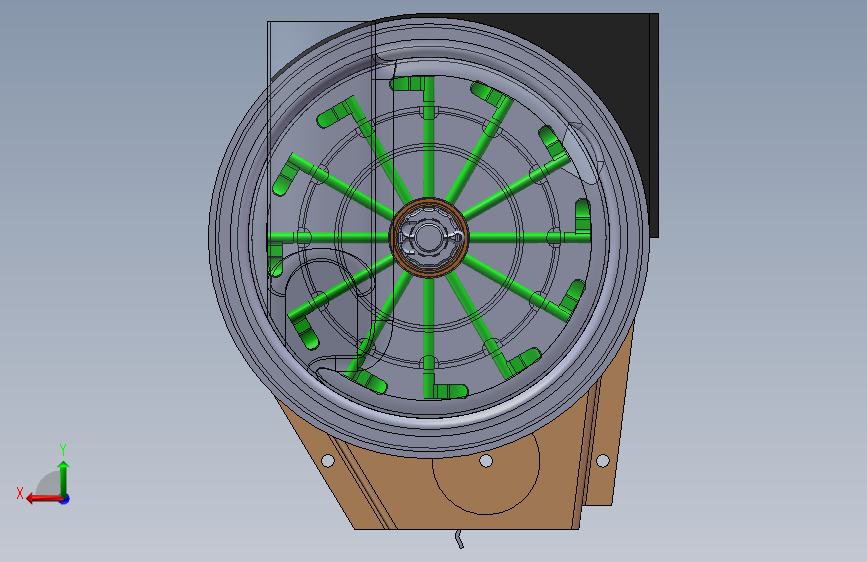The width and height of the screenshot is (867, 562).
Task: Select the middle mounting hole on the brown base
Action: (x=486, y=461)
